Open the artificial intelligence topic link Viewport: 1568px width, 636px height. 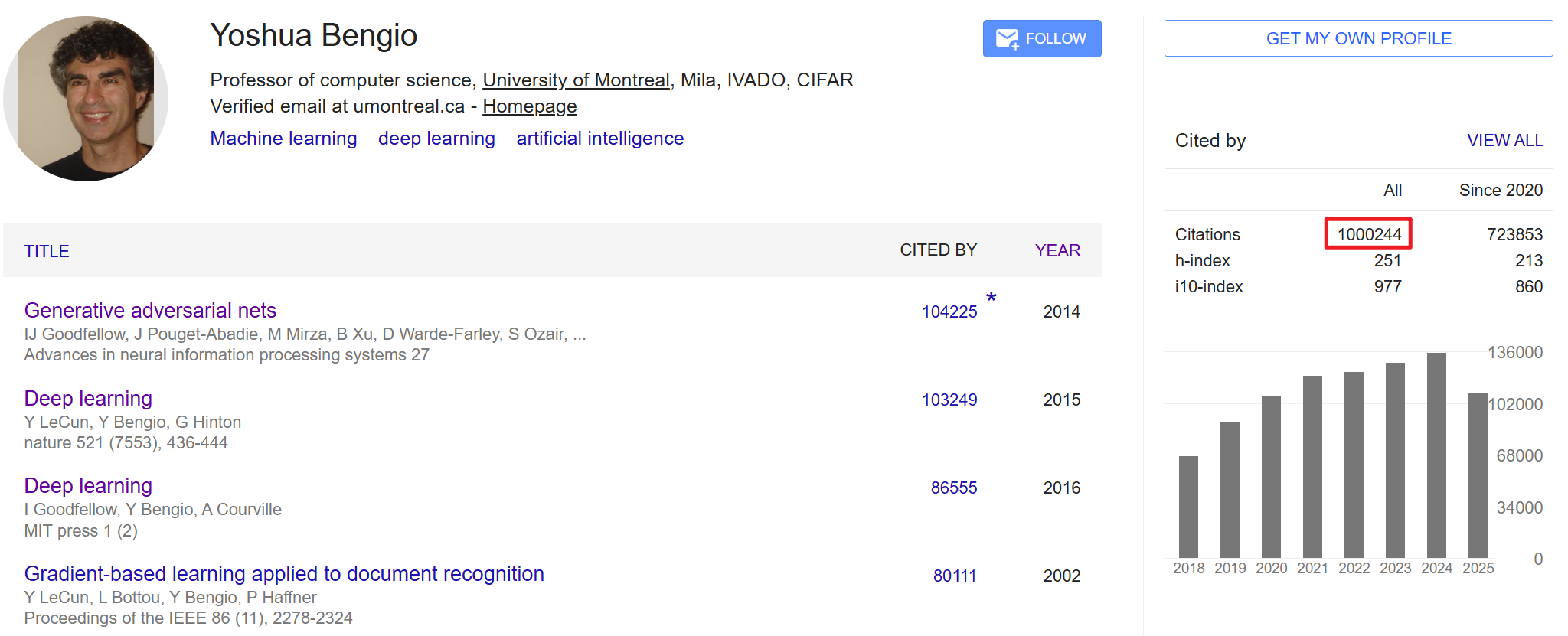click(x=599, y=139)
